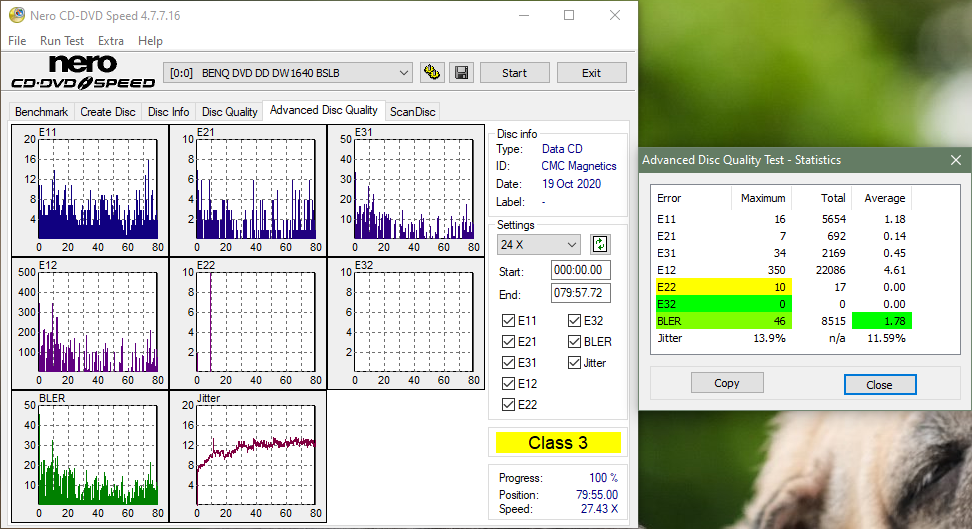Switch to the Create Disc tab

(x=108, y=112)
